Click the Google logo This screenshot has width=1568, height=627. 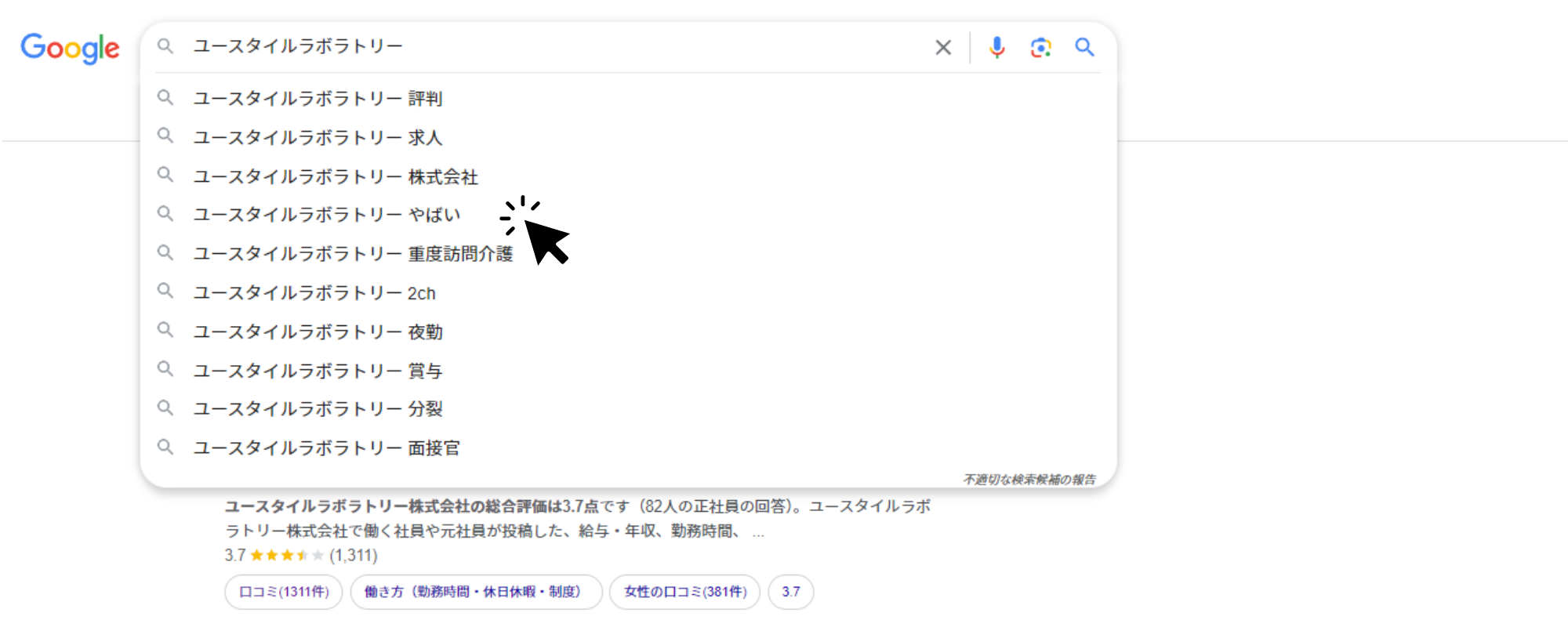click(x=70, y=49)
